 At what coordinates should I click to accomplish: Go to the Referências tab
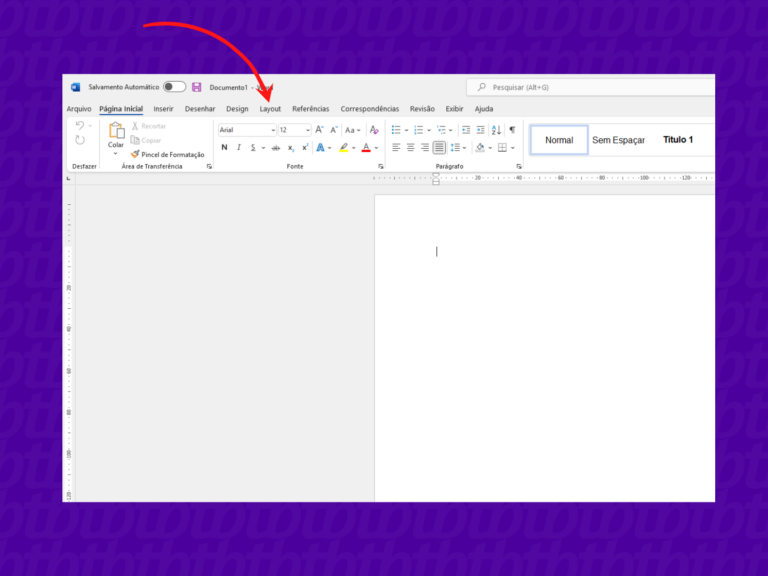click(311, 109)
